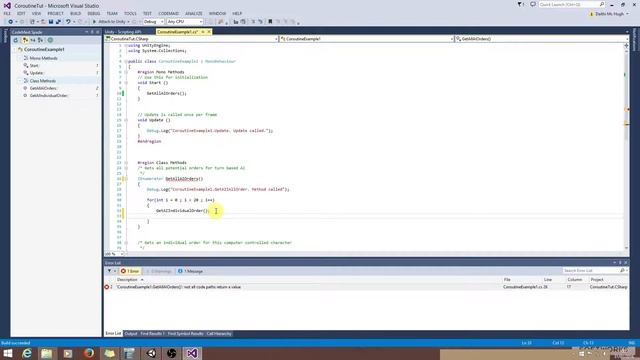Click the notifications flag icon
Viewport: 640px width, 360px height.
pos(520,4)
